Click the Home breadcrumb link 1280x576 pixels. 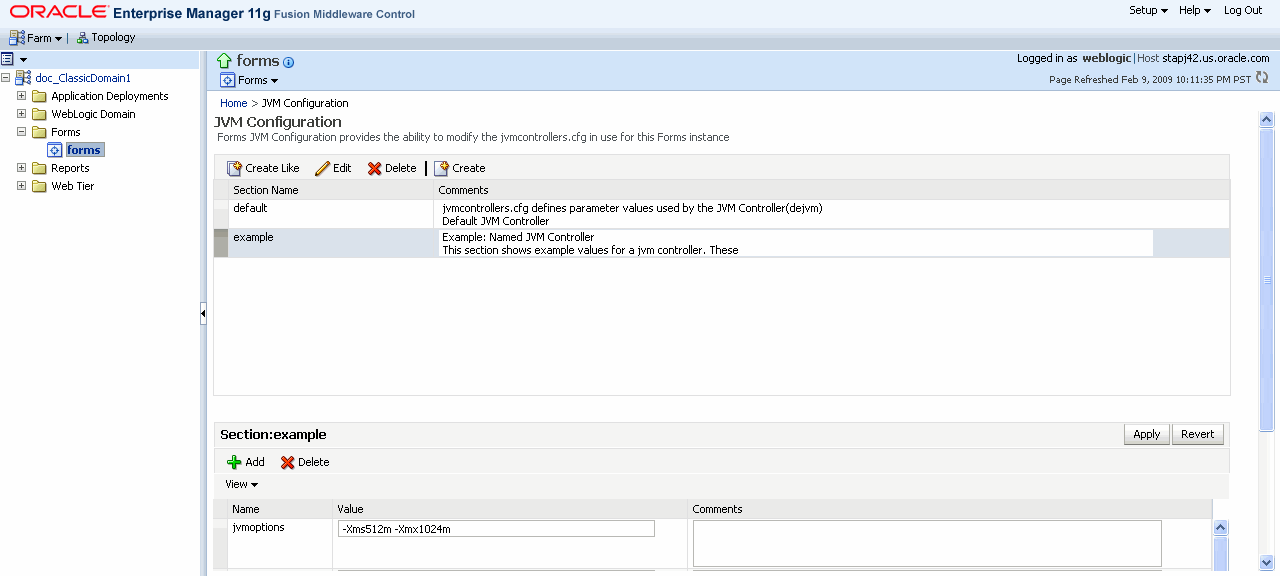click(x=233, y=102)
